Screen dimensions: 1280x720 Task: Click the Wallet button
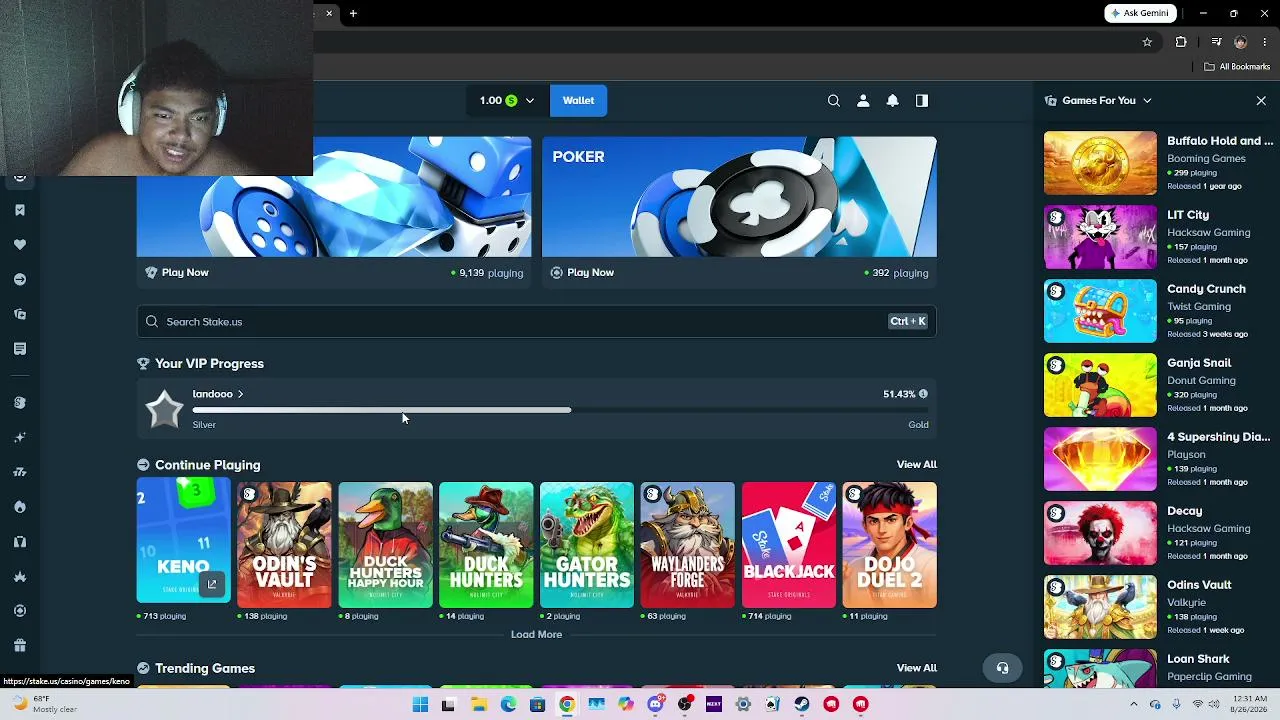(578, 100)
